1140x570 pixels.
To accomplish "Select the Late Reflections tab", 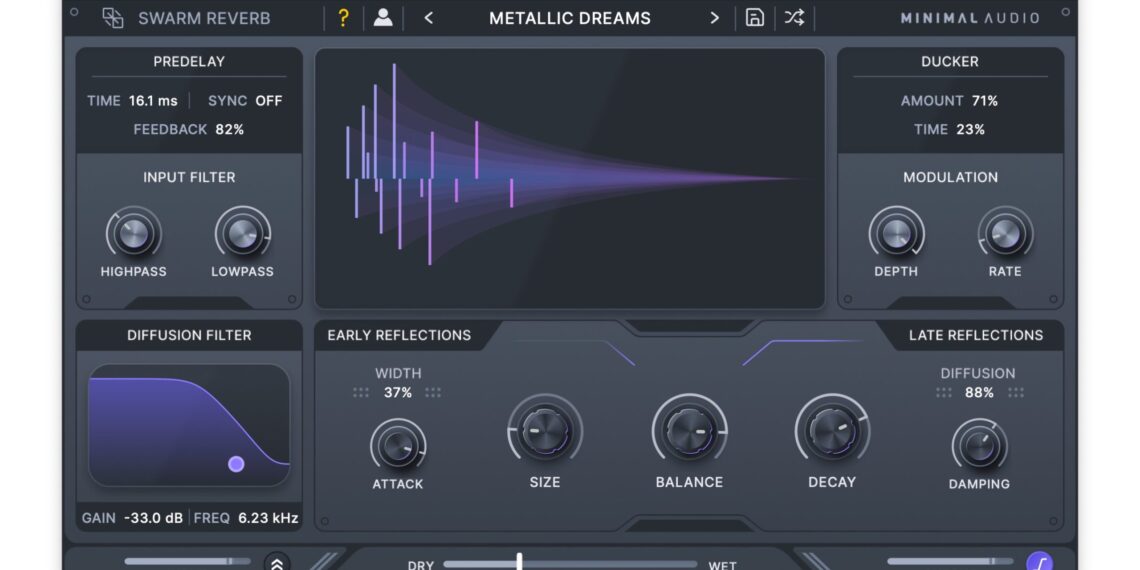I will coord(975,335).
